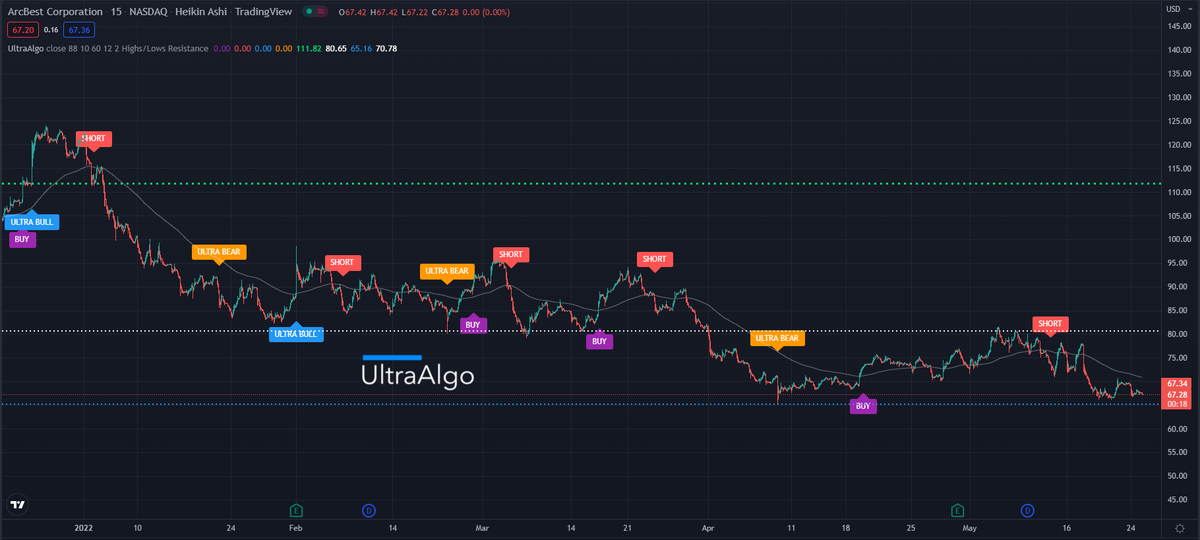Click the Mar date axis label
Image resolution: width=1200 pixels, height=540 pixels.
pyautogui.click(x=483, y=526)
